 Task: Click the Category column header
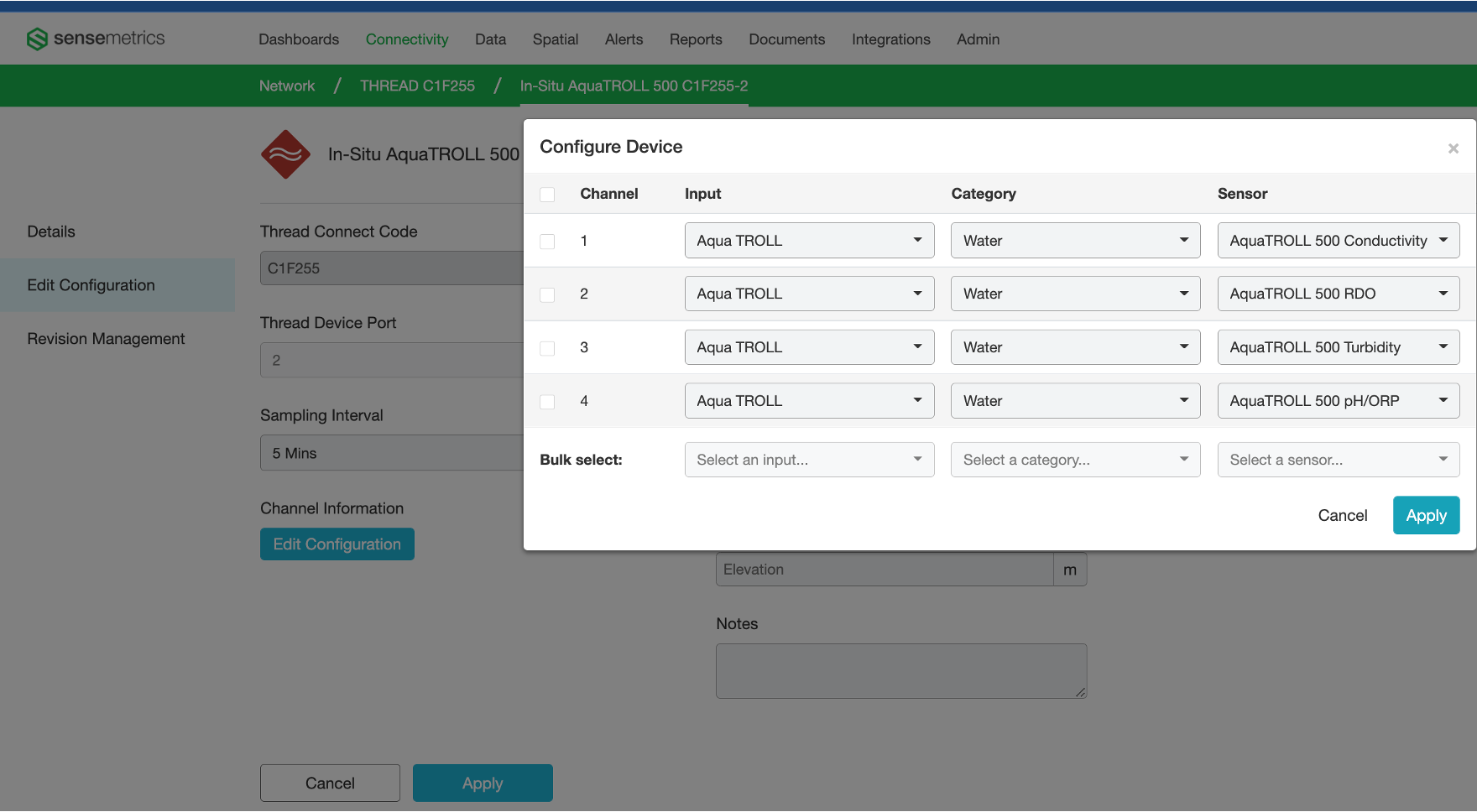point(984,194)
